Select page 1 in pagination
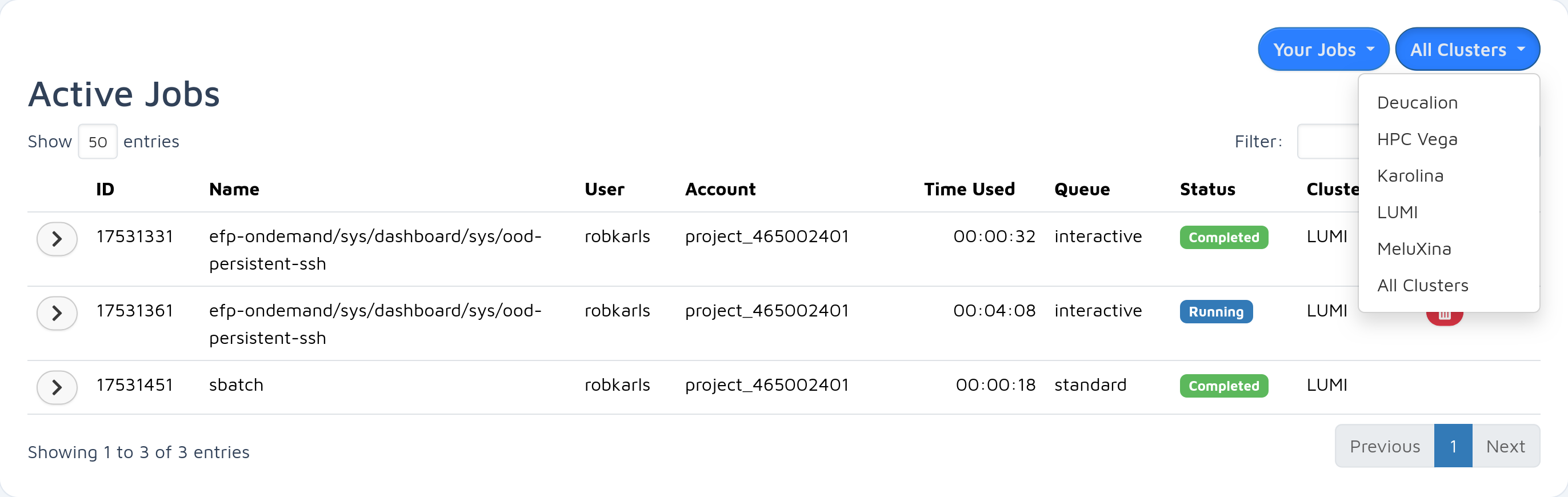The image size is (1568, 497). pyautogui.click(x=1453, y=446)
